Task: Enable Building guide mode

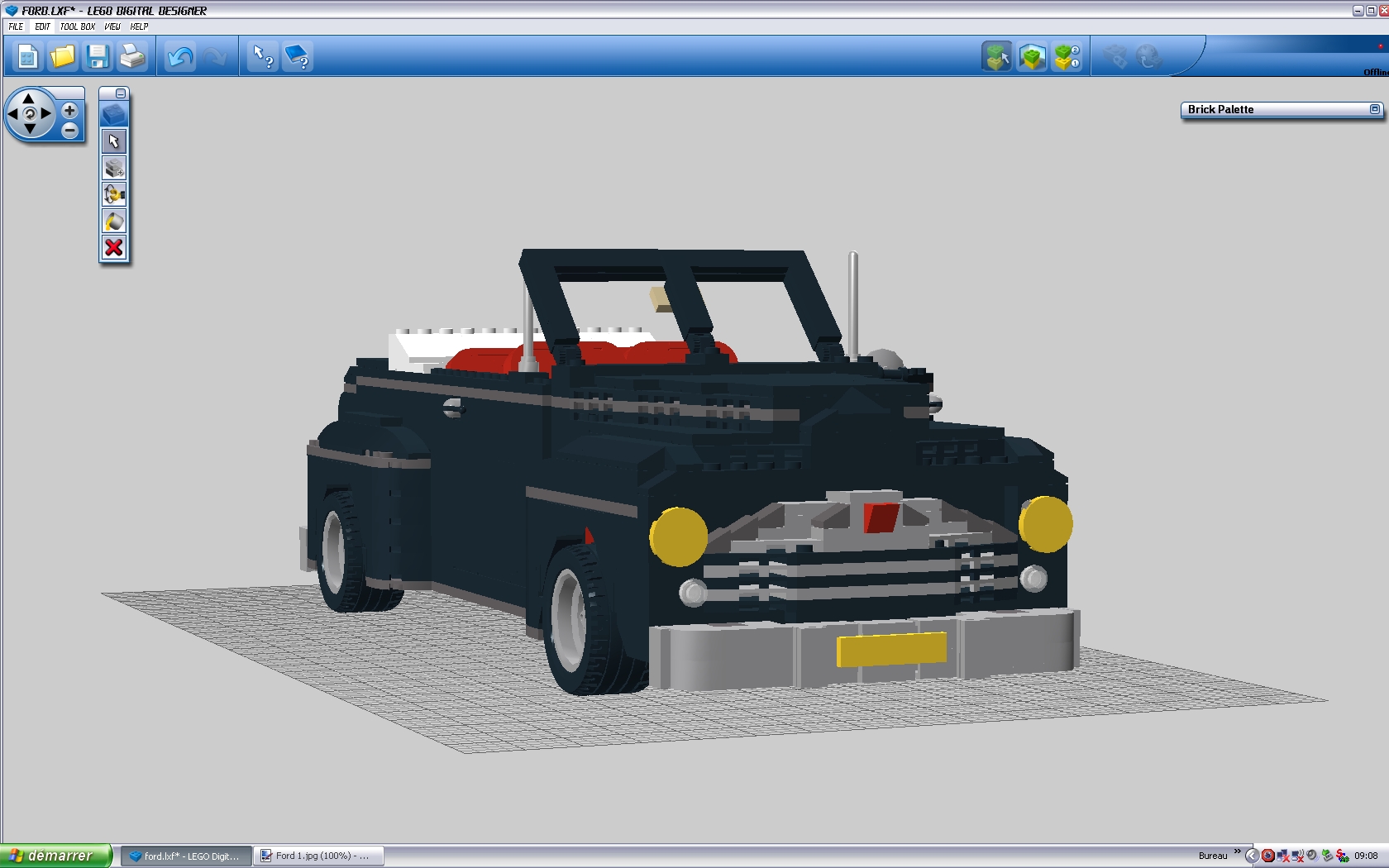Action: coord(1067,56)
